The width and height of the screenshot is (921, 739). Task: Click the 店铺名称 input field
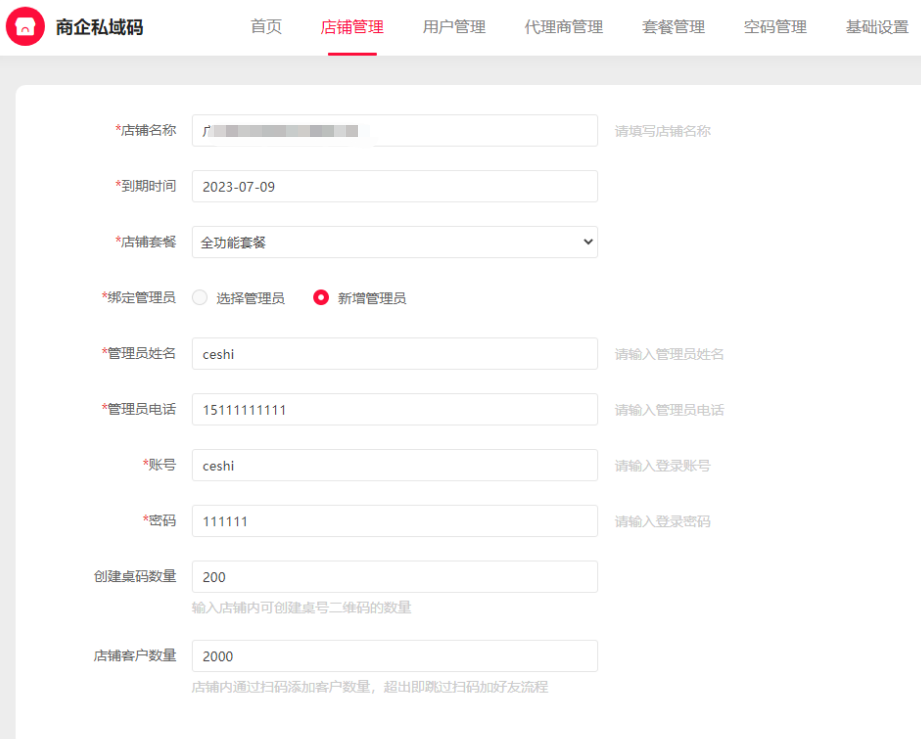[394, 131]
